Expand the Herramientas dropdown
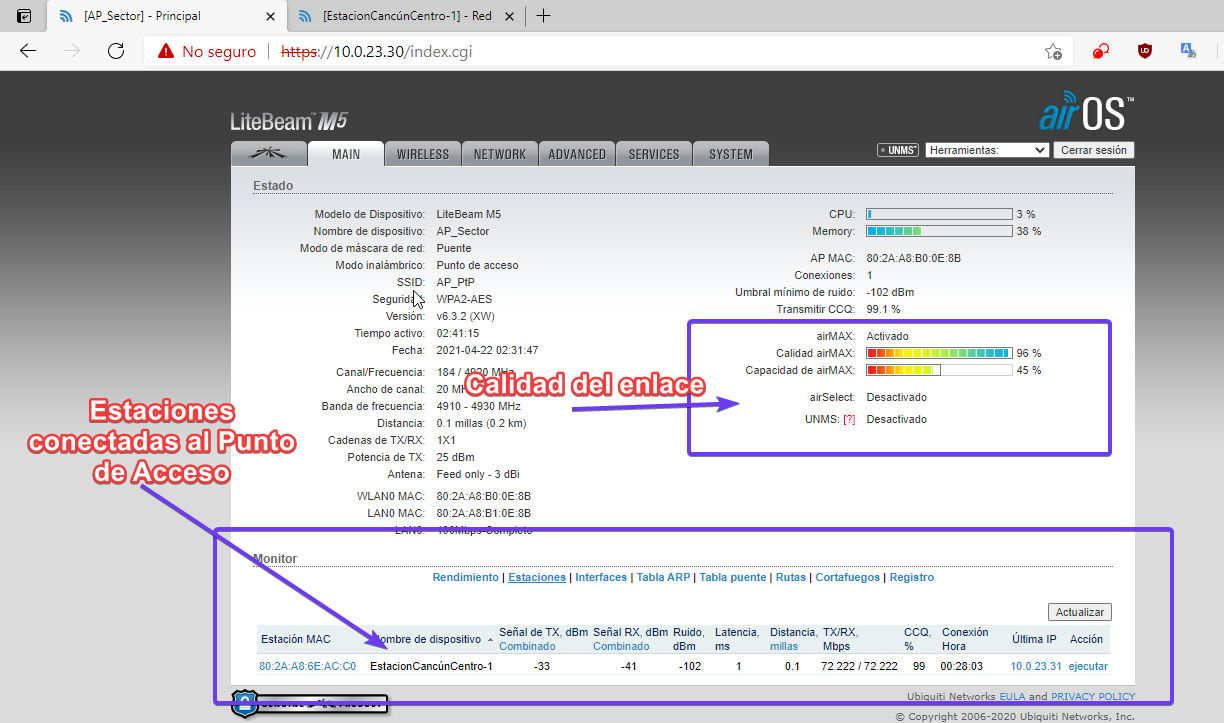The height and width of the screenshot is (723, 1224). (986, 150)
